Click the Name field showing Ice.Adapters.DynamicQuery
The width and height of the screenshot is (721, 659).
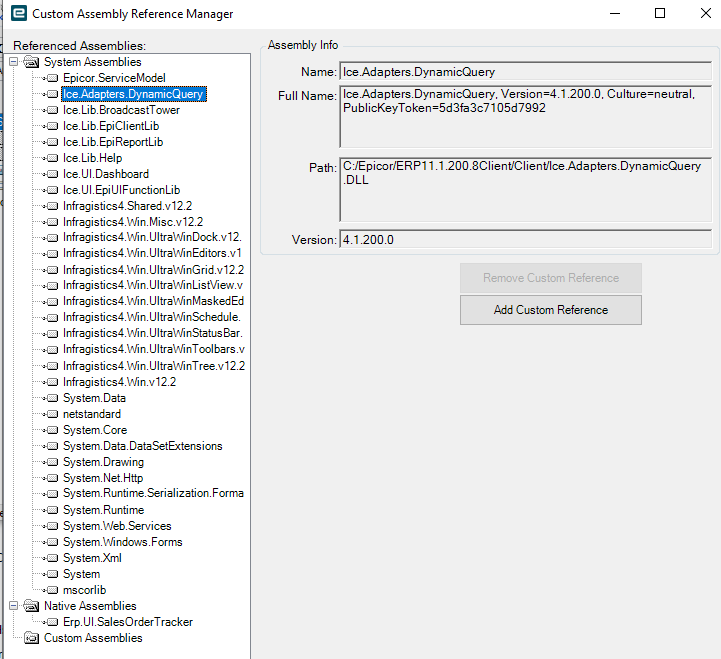coord(526,71)
